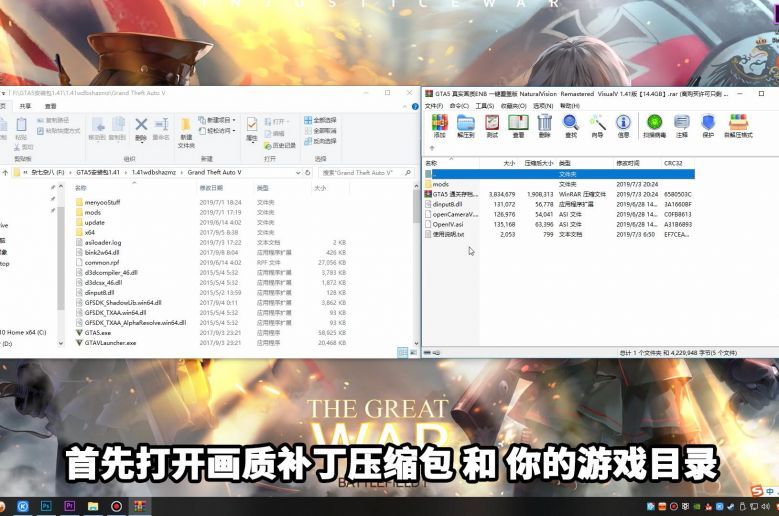The height and width of the screenshot is (516, 779).
Task: Click the WinRAR Test (测试) icon
Action: pos(492,126)
